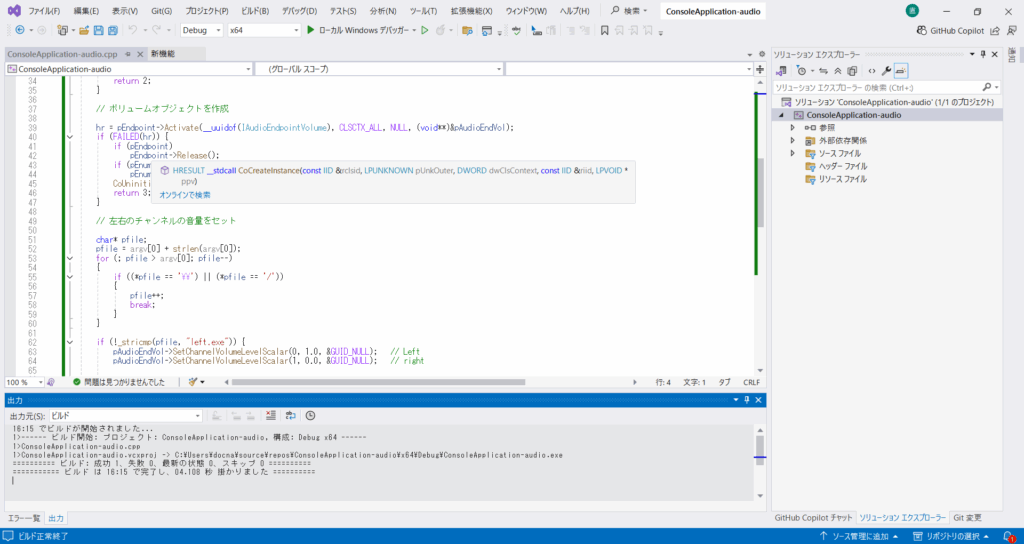This screenshot has width=1024, height=544.
Task: Expand the ソース ファイル tree node
Action: [x=792, y=153]
